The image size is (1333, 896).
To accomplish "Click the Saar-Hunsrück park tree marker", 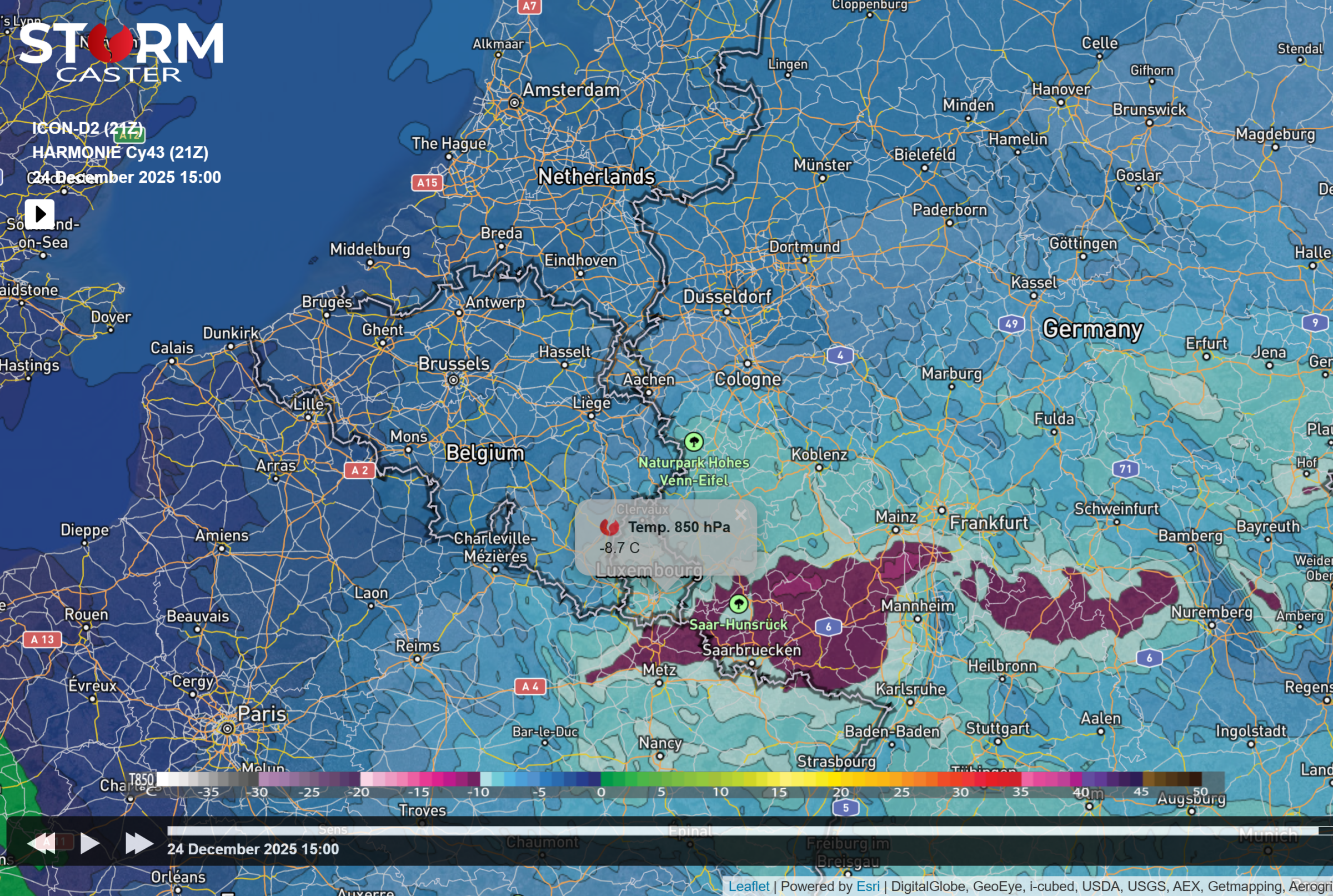I will [738, 604].
